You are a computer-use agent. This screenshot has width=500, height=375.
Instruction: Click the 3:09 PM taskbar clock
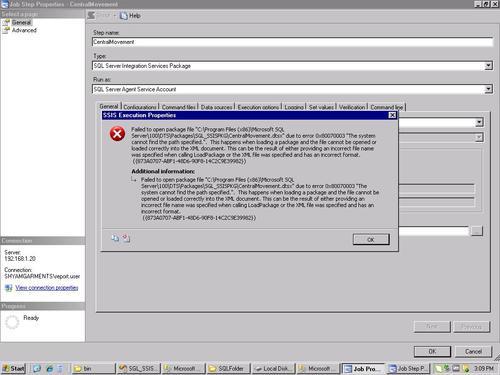pyautogui.click(x=484, y=368)
